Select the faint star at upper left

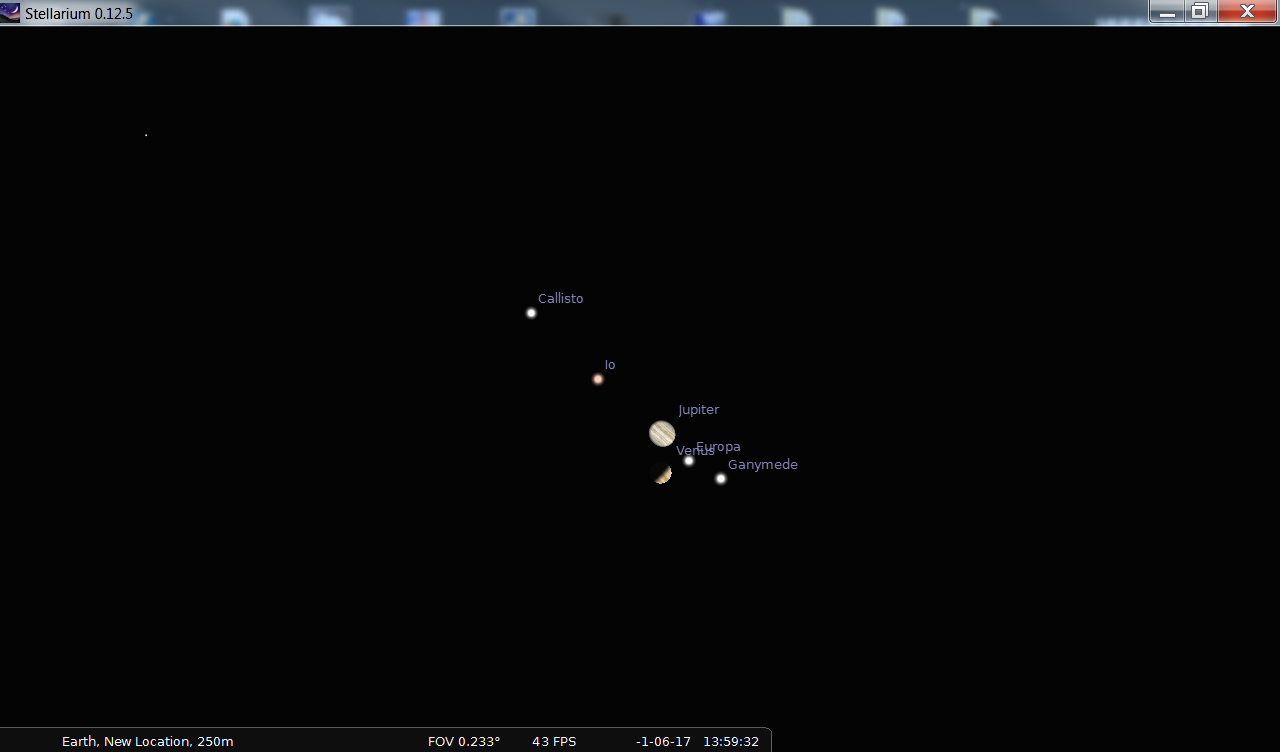click(x=146, y=135)
